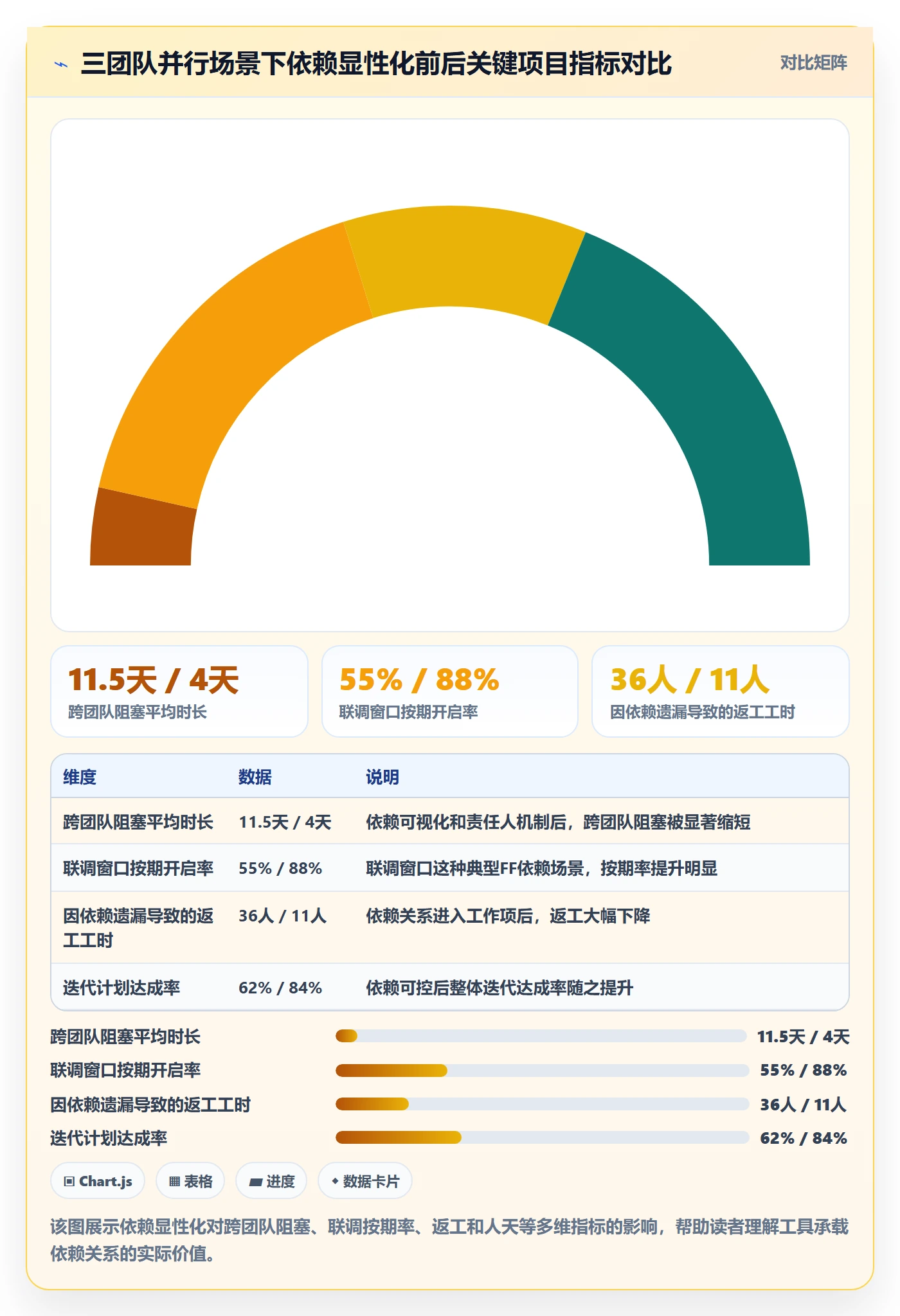Viewport: 900px width, 1316px height.
Task: Click the 进度 tag chip
Action: coord(271,1181)
